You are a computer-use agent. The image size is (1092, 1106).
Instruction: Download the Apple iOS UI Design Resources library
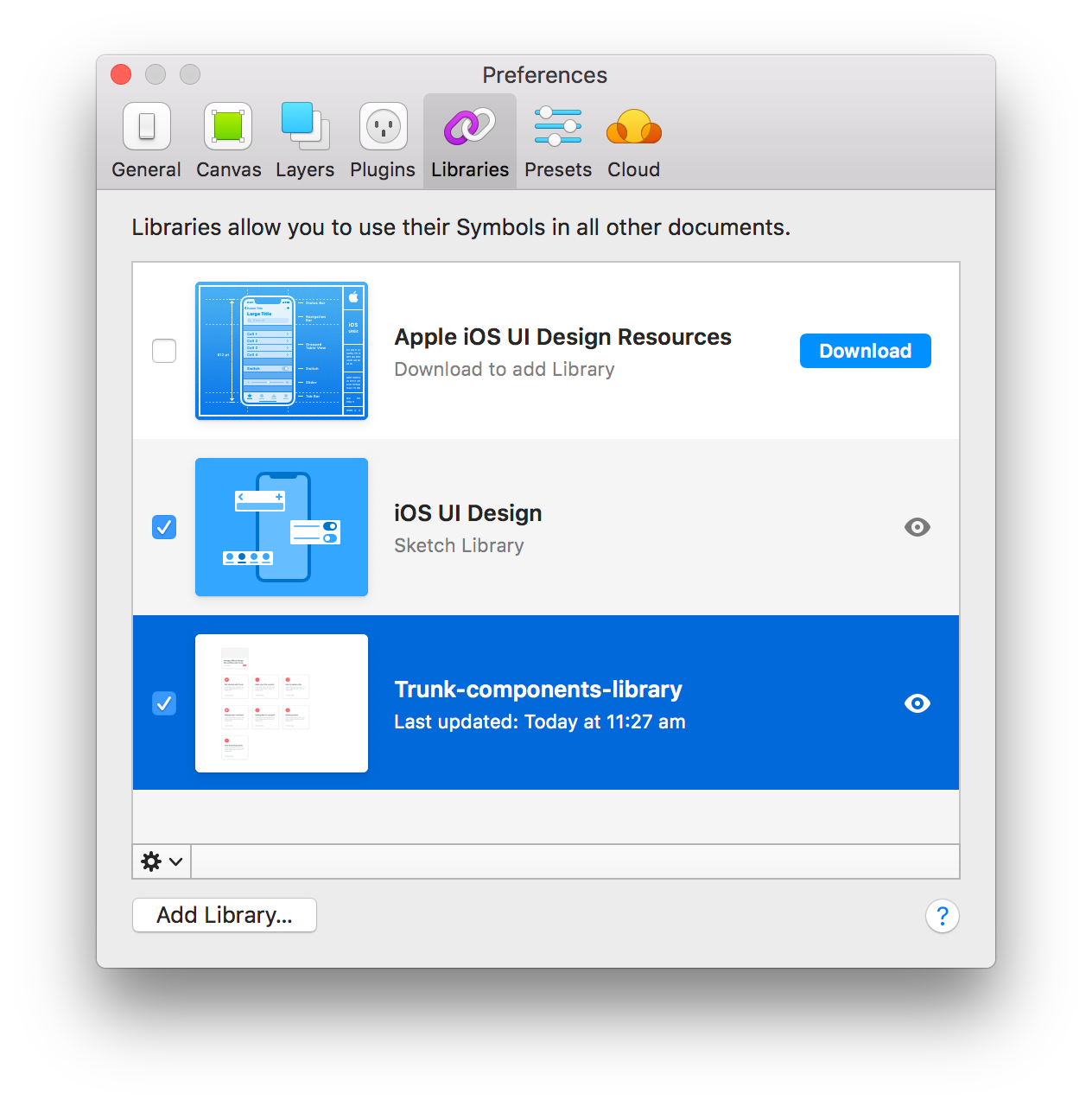tap(865, 351)
